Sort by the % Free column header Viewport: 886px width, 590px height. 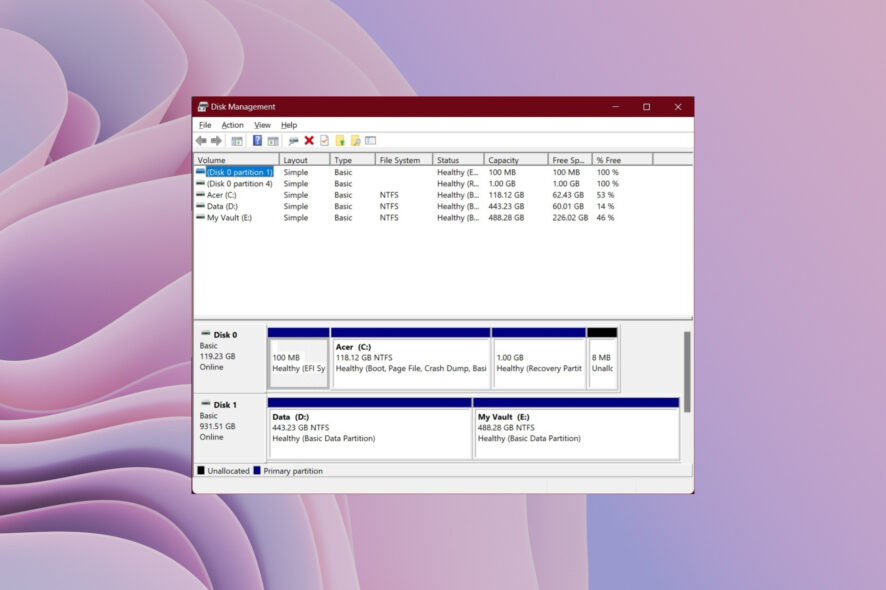click(622, 160)
